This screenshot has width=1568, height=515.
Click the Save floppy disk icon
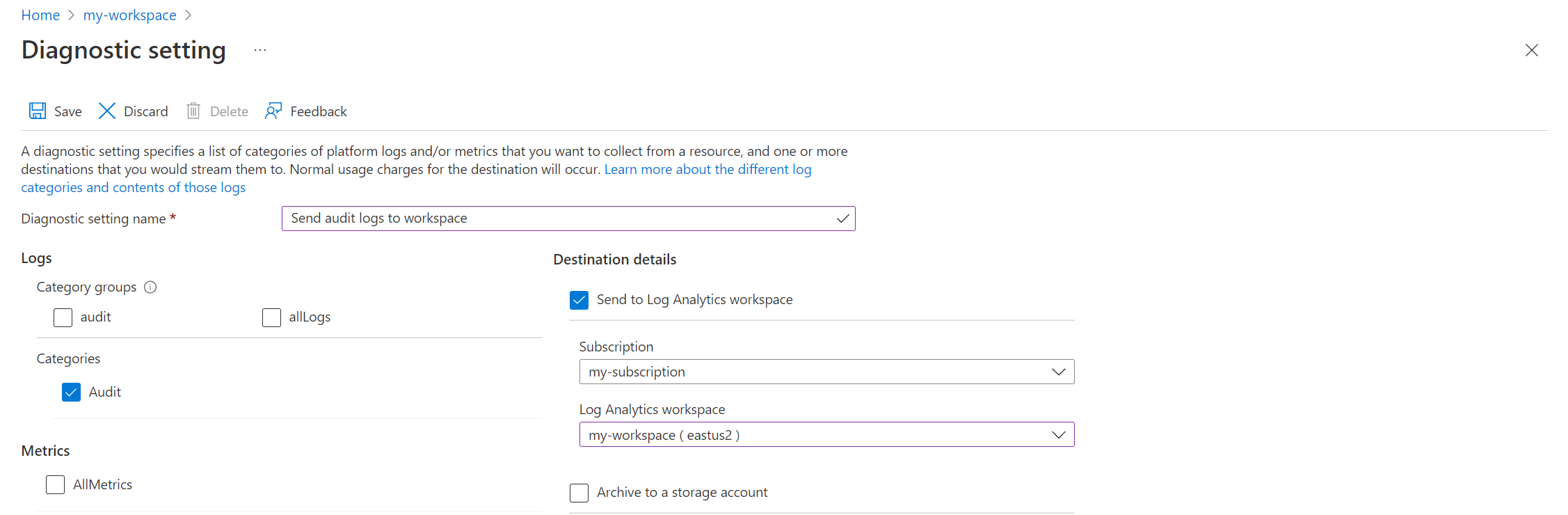click(x=38, y=111)
